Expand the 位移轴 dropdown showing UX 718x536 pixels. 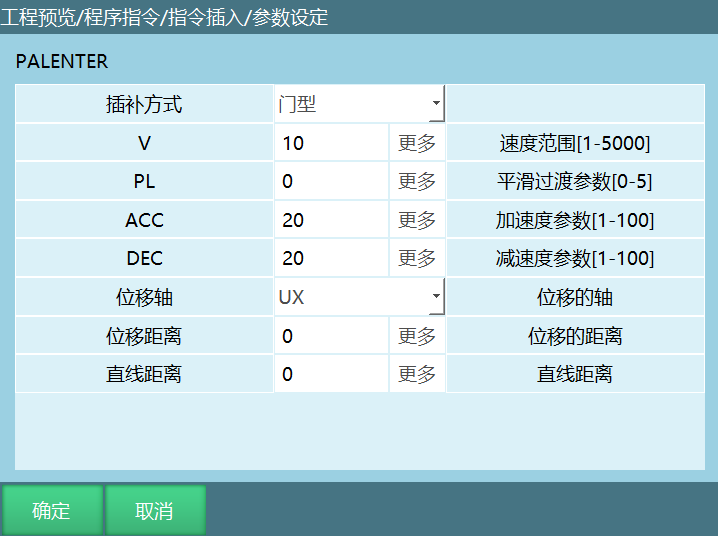click(x=359, y=297)
